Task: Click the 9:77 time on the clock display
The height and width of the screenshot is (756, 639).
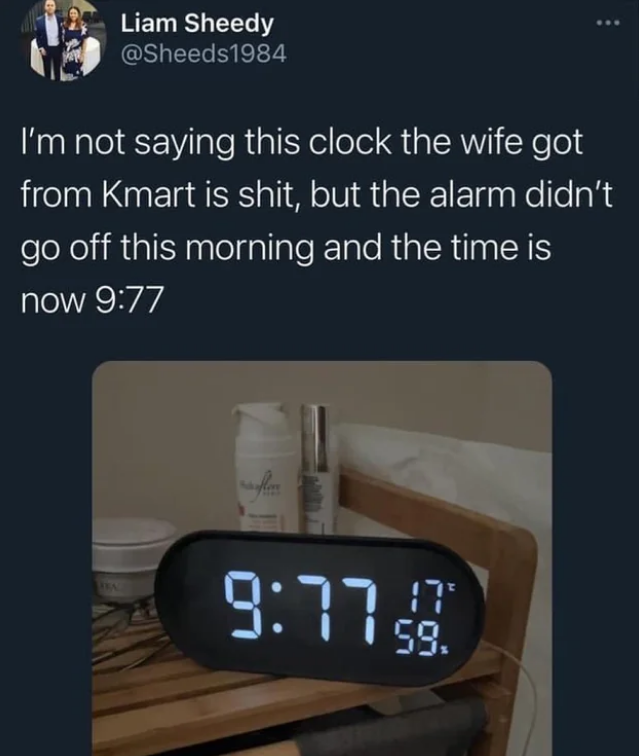Action: [303, 608]
